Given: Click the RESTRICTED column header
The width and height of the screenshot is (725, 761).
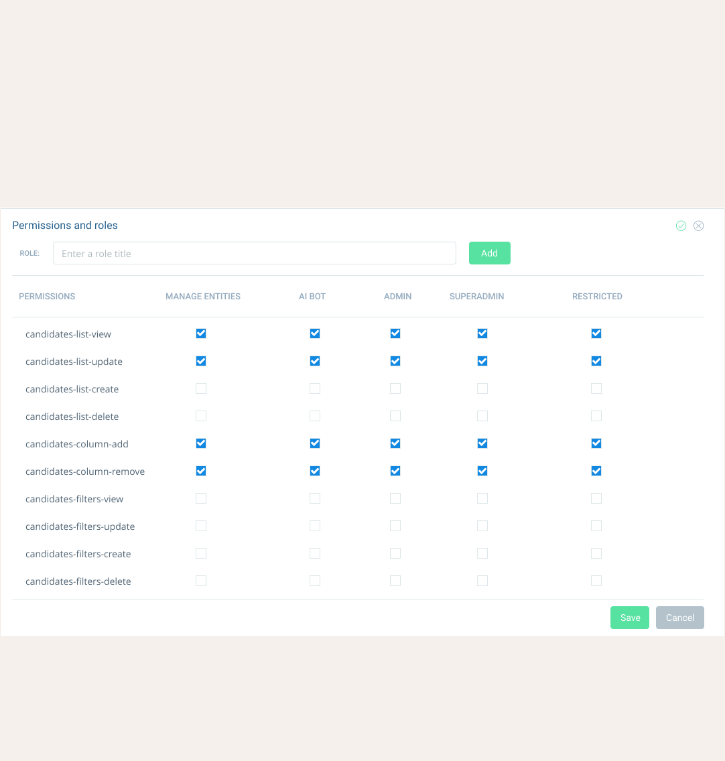Looking at the screenshot, I should (597, 296).
